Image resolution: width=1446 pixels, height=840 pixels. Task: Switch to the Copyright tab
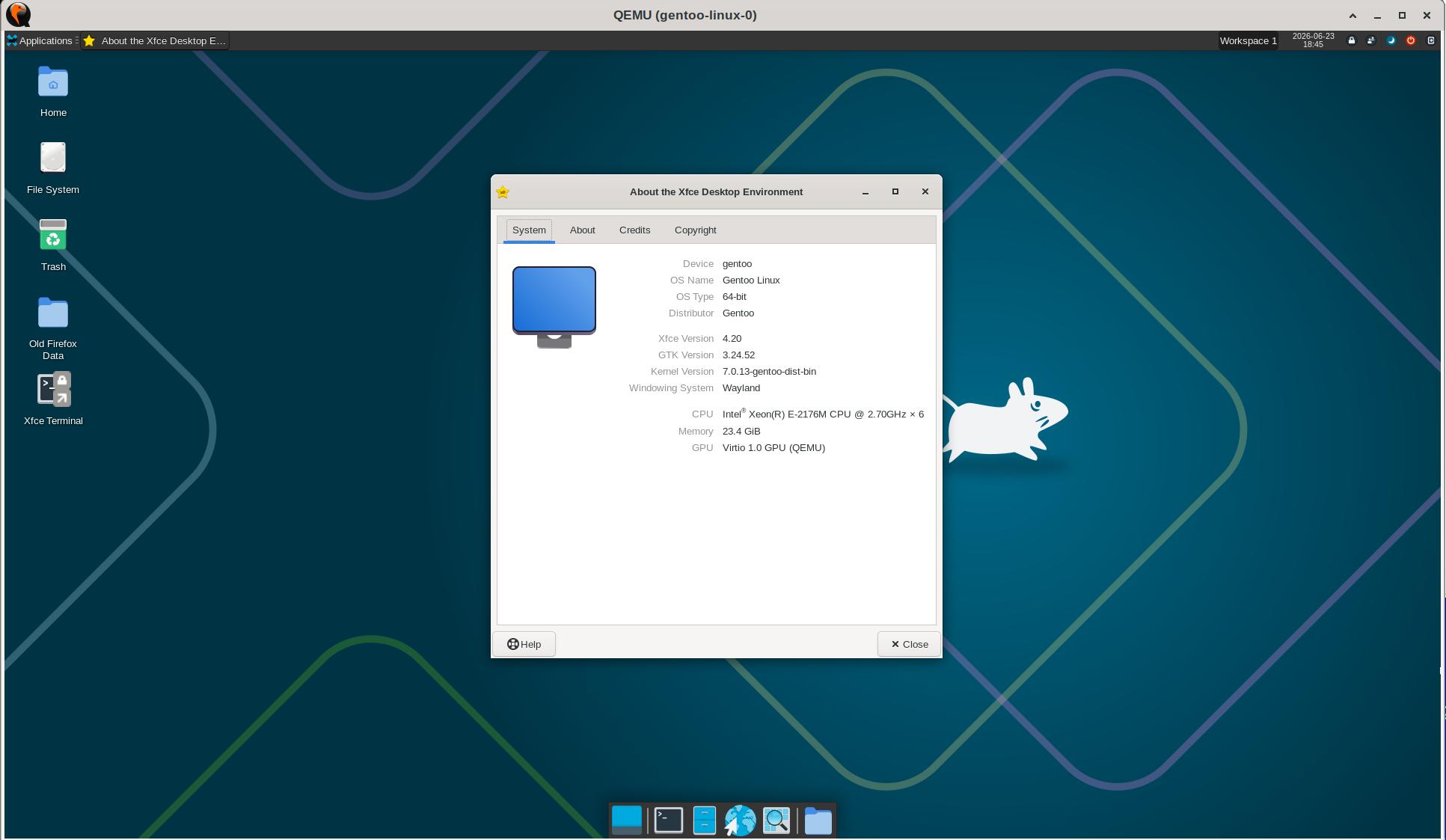(x=695, y=230)
